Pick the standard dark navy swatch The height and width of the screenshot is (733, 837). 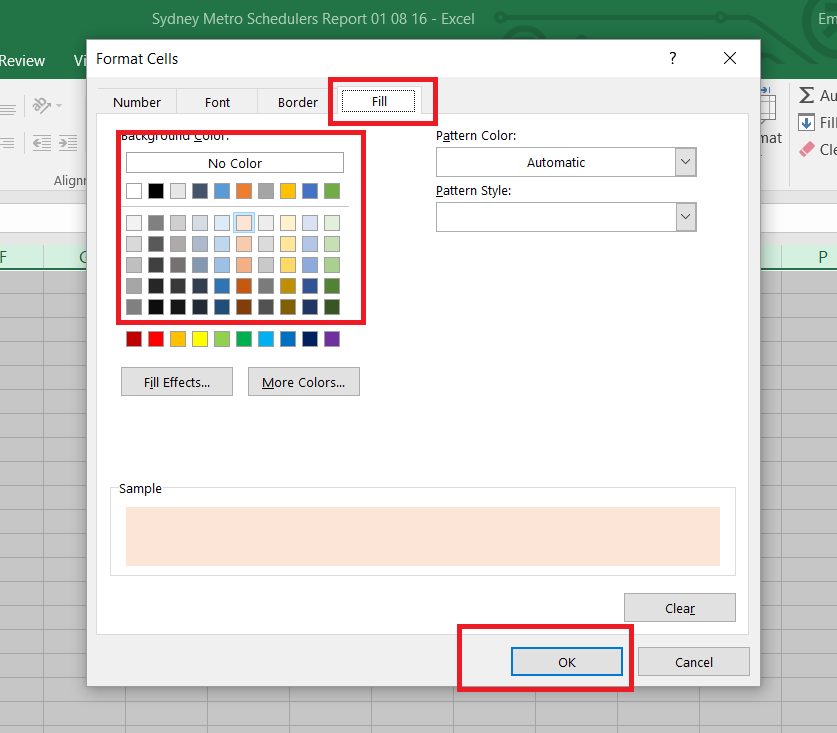click(x=310, y=338)
